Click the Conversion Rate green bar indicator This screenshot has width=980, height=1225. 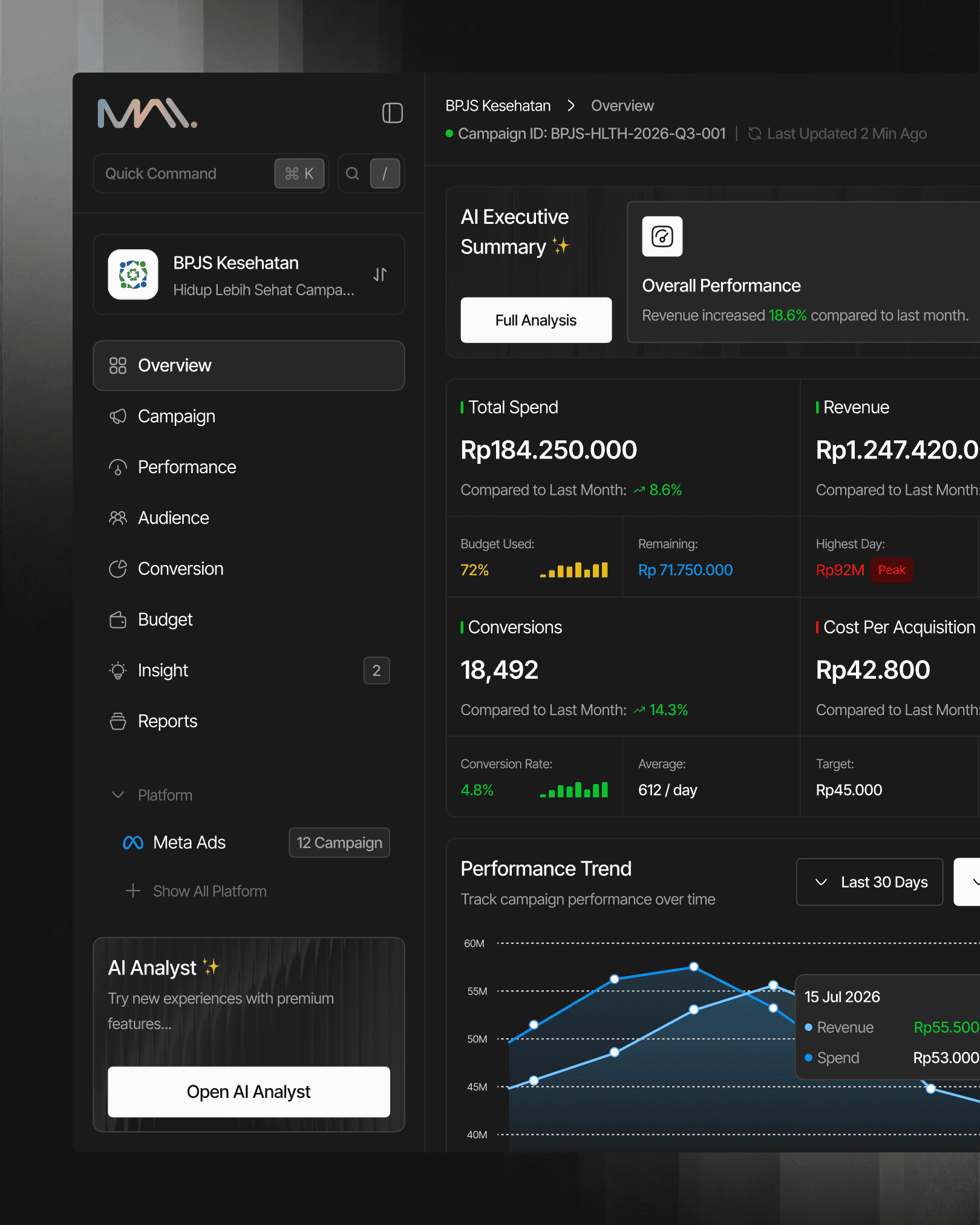[x=573, y=790]
